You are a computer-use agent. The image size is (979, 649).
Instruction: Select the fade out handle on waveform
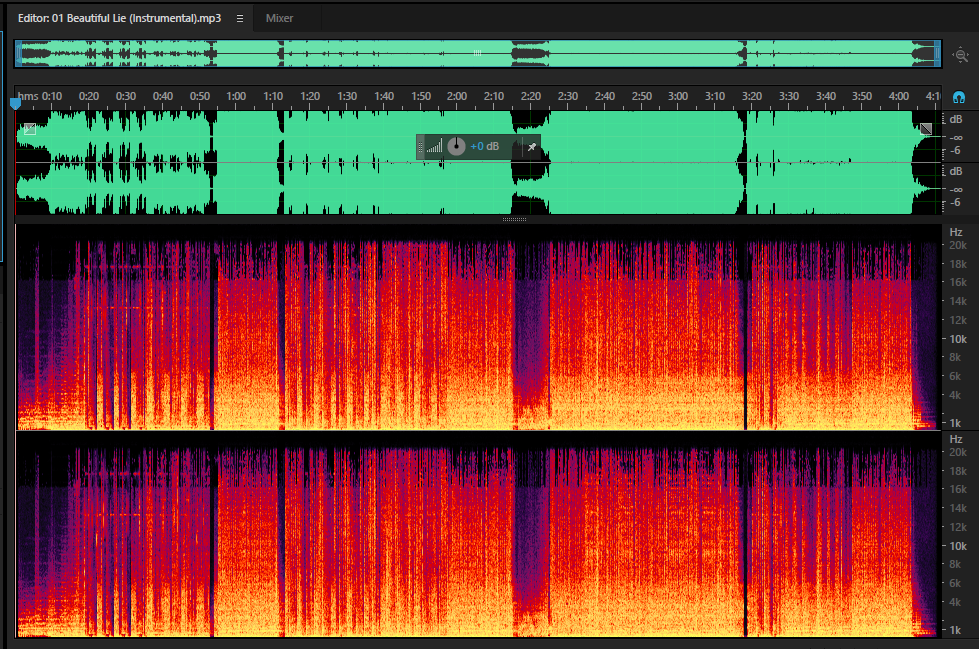(x=926, y=129)
